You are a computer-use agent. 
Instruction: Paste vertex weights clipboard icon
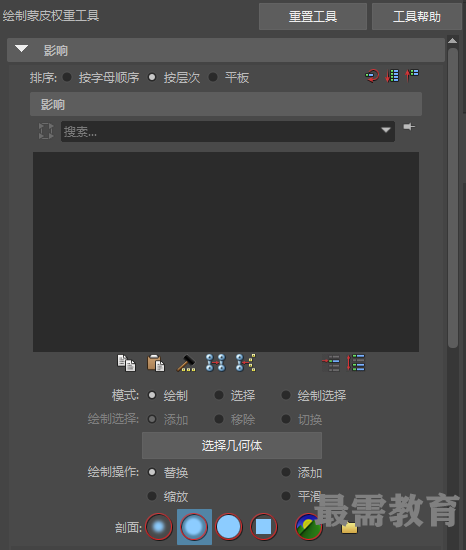coord(156,363)
